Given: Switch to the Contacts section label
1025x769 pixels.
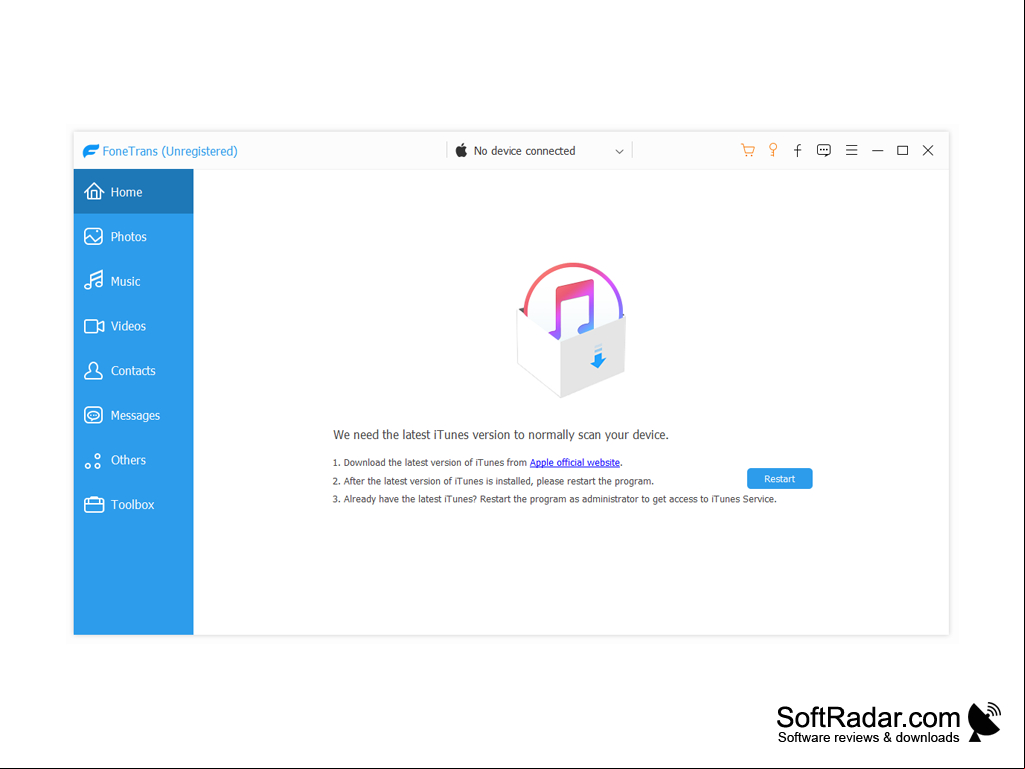Looking at the screenshot, I should pyautogui.click(x=133, y=371).
